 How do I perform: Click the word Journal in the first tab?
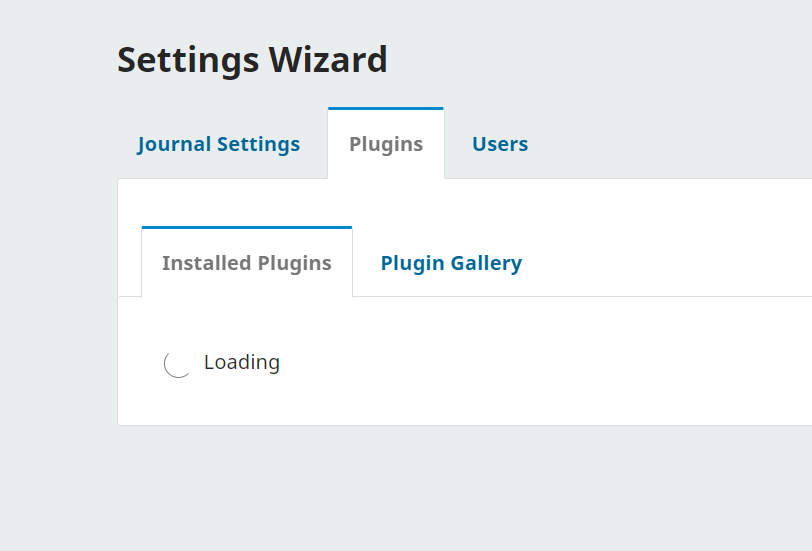176,144
